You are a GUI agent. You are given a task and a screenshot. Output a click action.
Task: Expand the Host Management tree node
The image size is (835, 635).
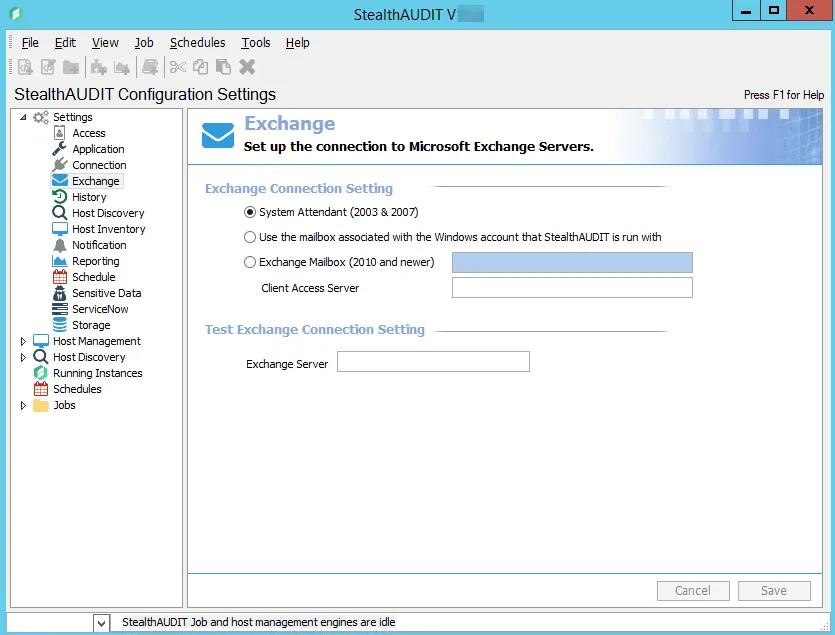coord(23,341)
